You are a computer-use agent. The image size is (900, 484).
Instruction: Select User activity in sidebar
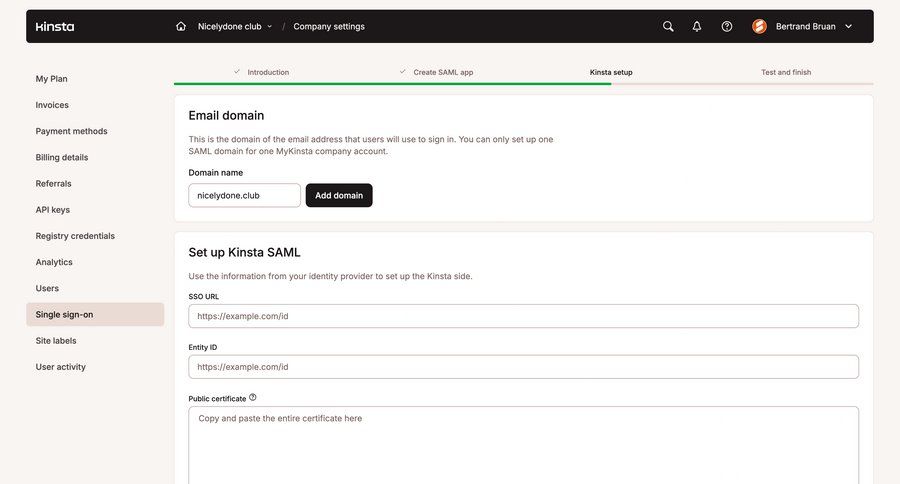click(x=61, y=367)
